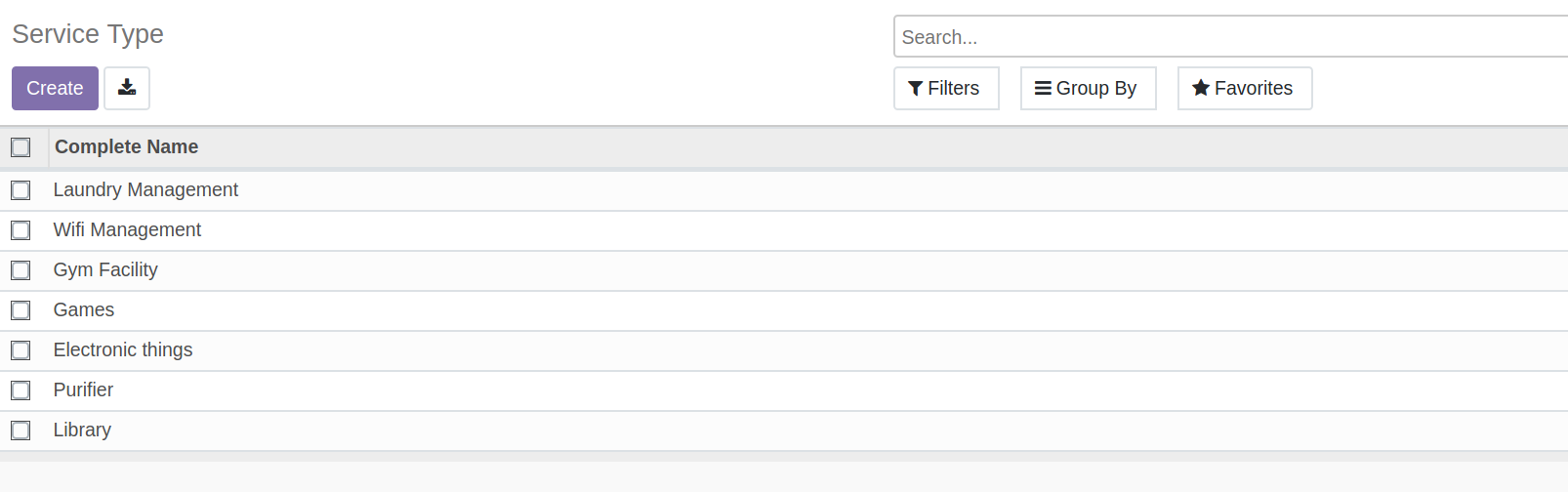Toggle the select-all header checkbox

pos(21,147)
